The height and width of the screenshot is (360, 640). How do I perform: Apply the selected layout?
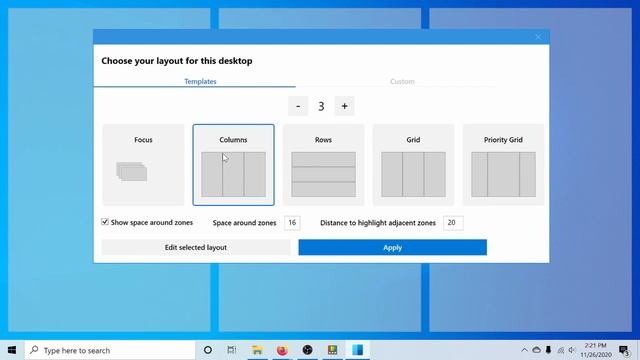coord(393,247)
